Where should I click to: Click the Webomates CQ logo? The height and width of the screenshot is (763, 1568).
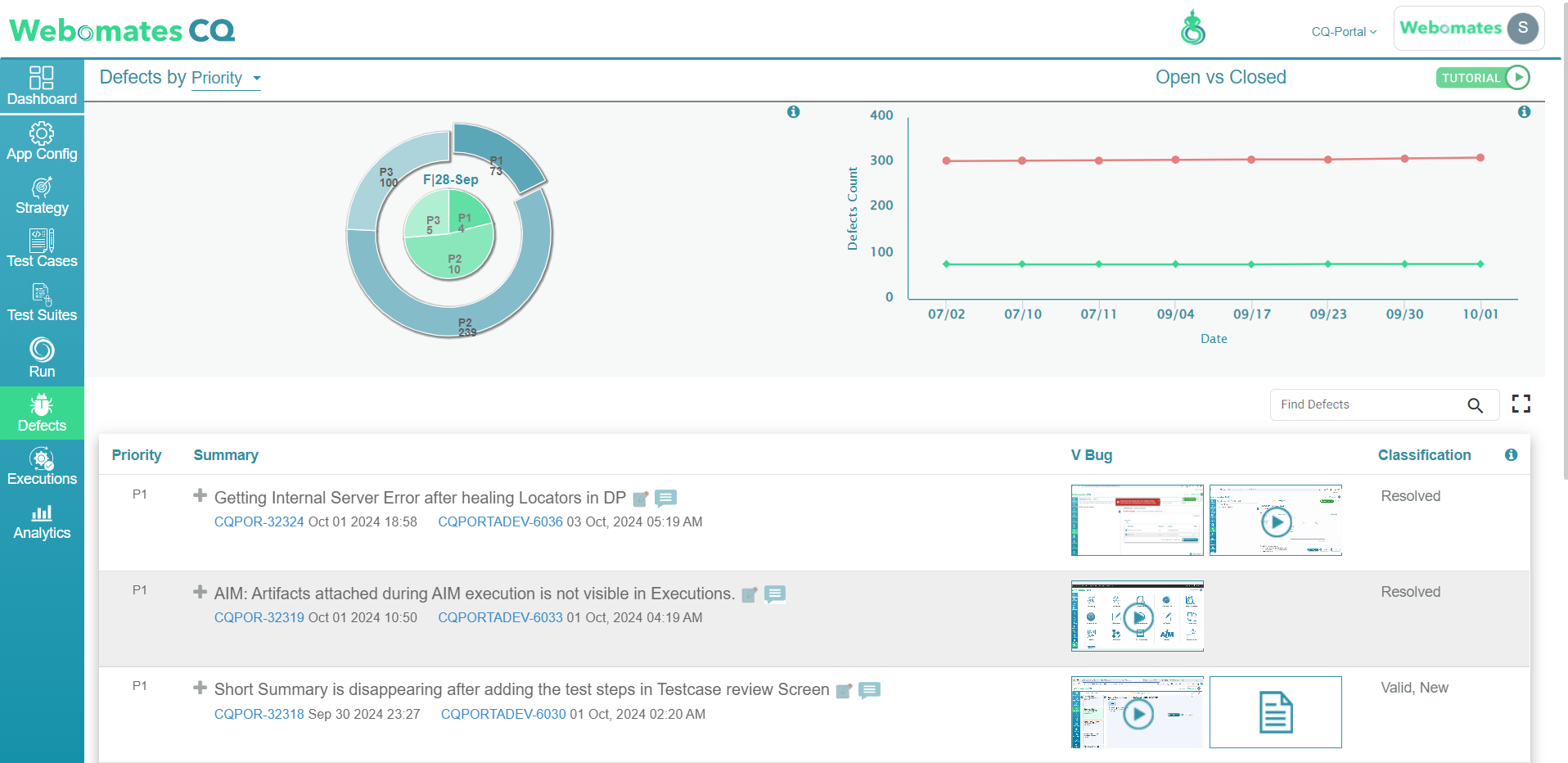coord(122,30)
